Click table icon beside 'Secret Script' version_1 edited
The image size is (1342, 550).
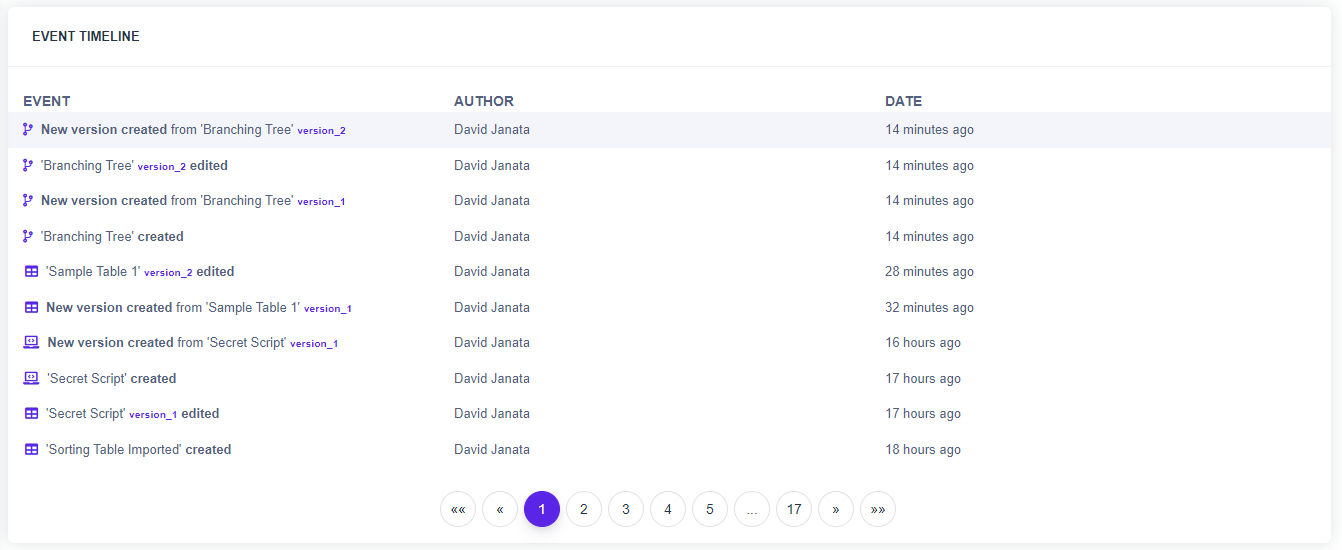[31, 414]
